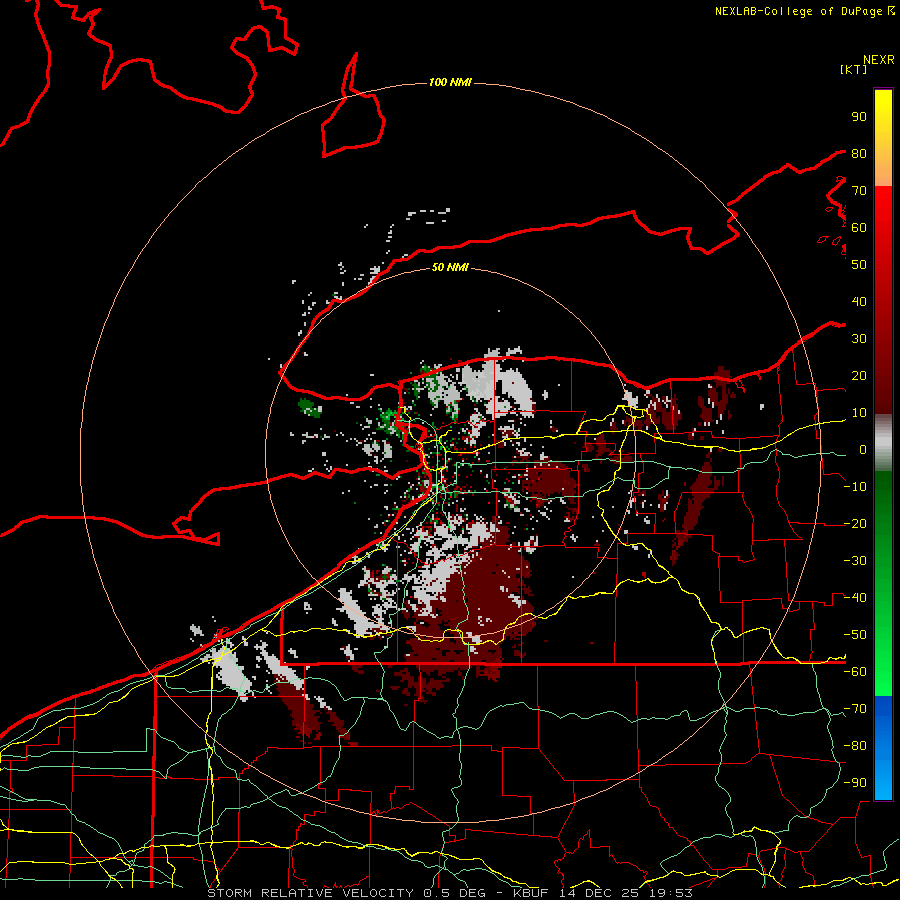Click the 70 value on the velocity scale

coord(859,191)
